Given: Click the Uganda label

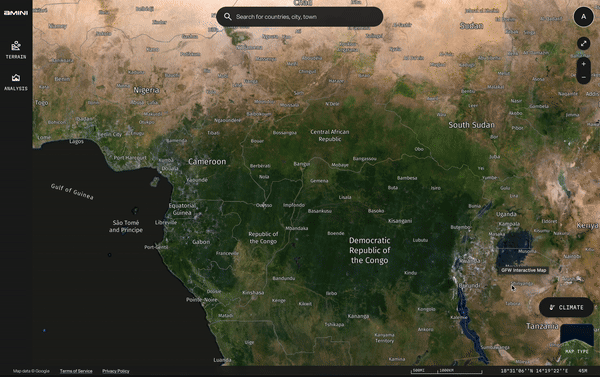Looking at the screenshot, I should point(506,214).
